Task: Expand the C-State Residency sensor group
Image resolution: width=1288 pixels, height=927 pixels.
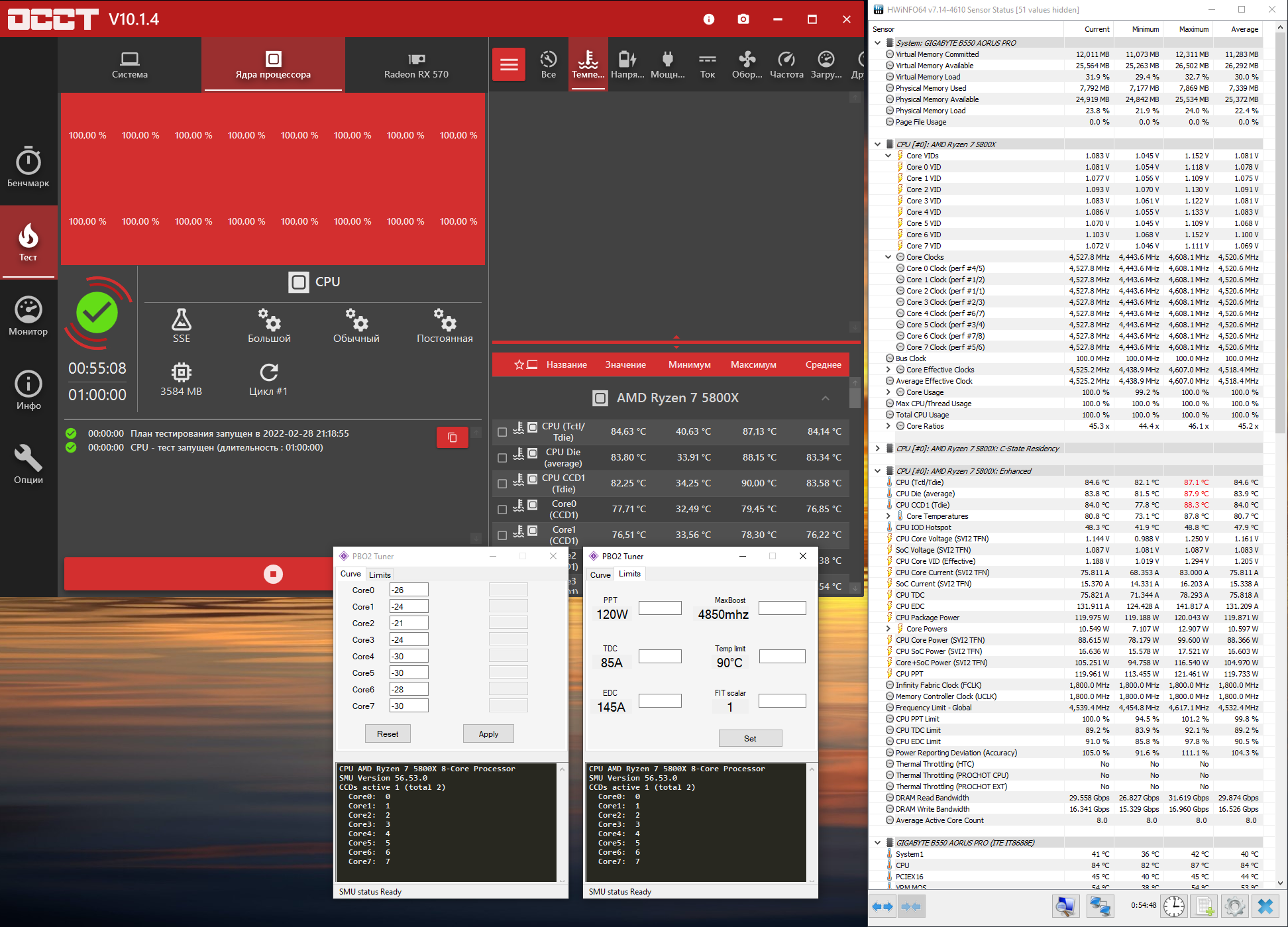Action: [878, 449]
